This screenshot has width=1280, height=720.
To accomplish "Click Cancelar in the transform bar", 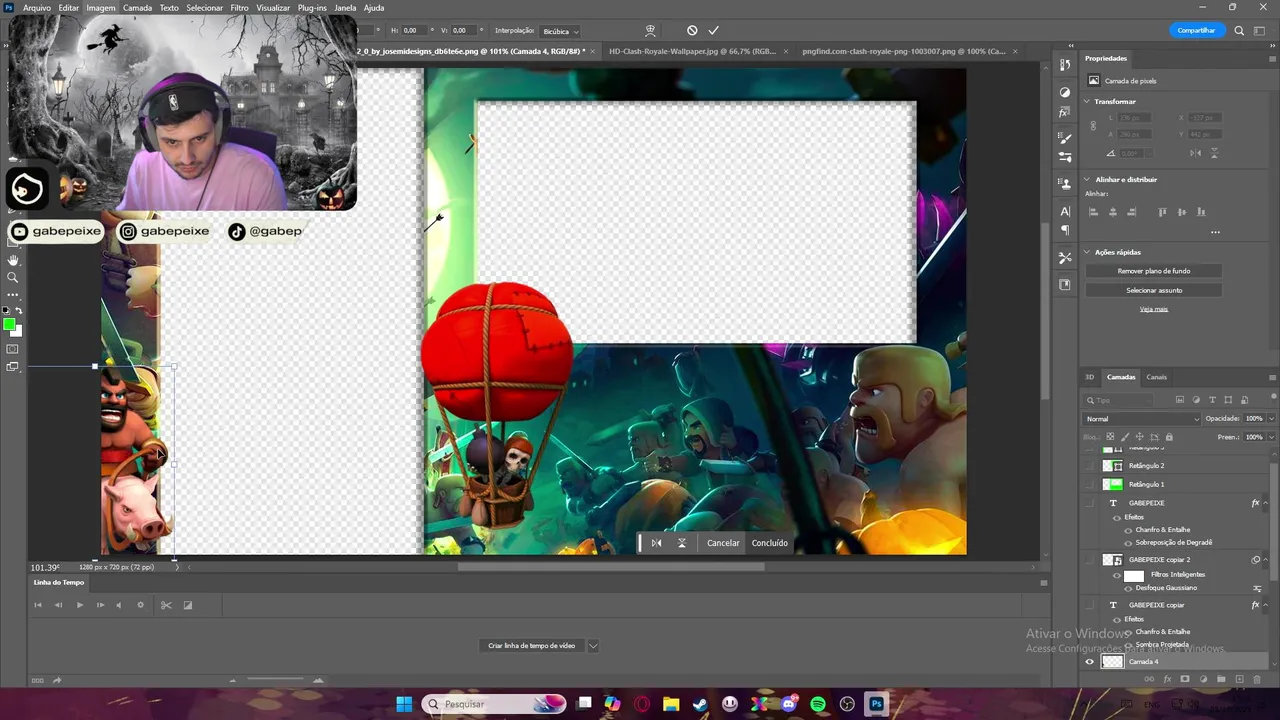I will coord(723,543).
